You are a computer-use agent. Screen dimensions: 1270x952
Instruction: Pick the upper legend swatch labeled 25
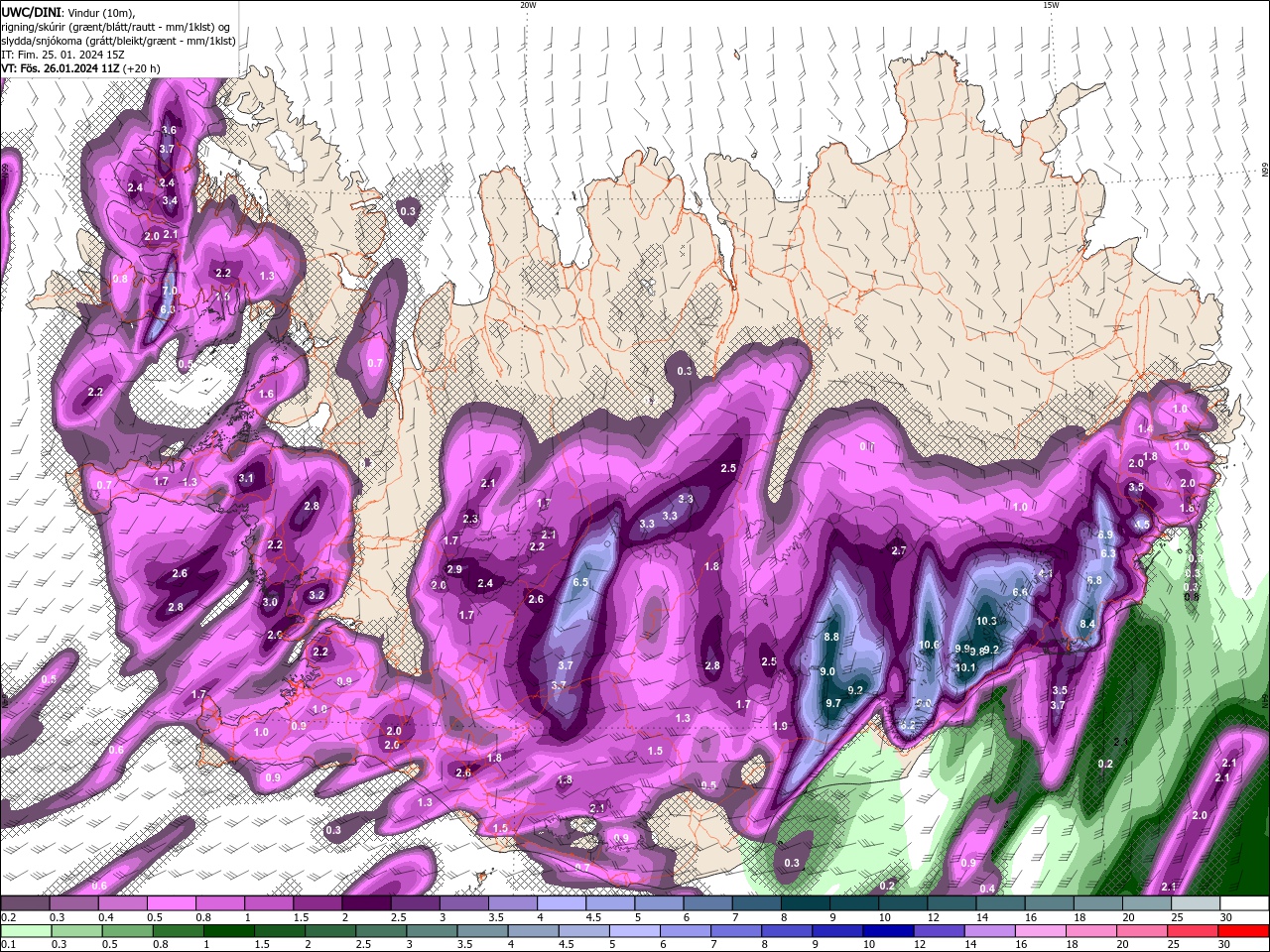click(x=1195, y=903)
